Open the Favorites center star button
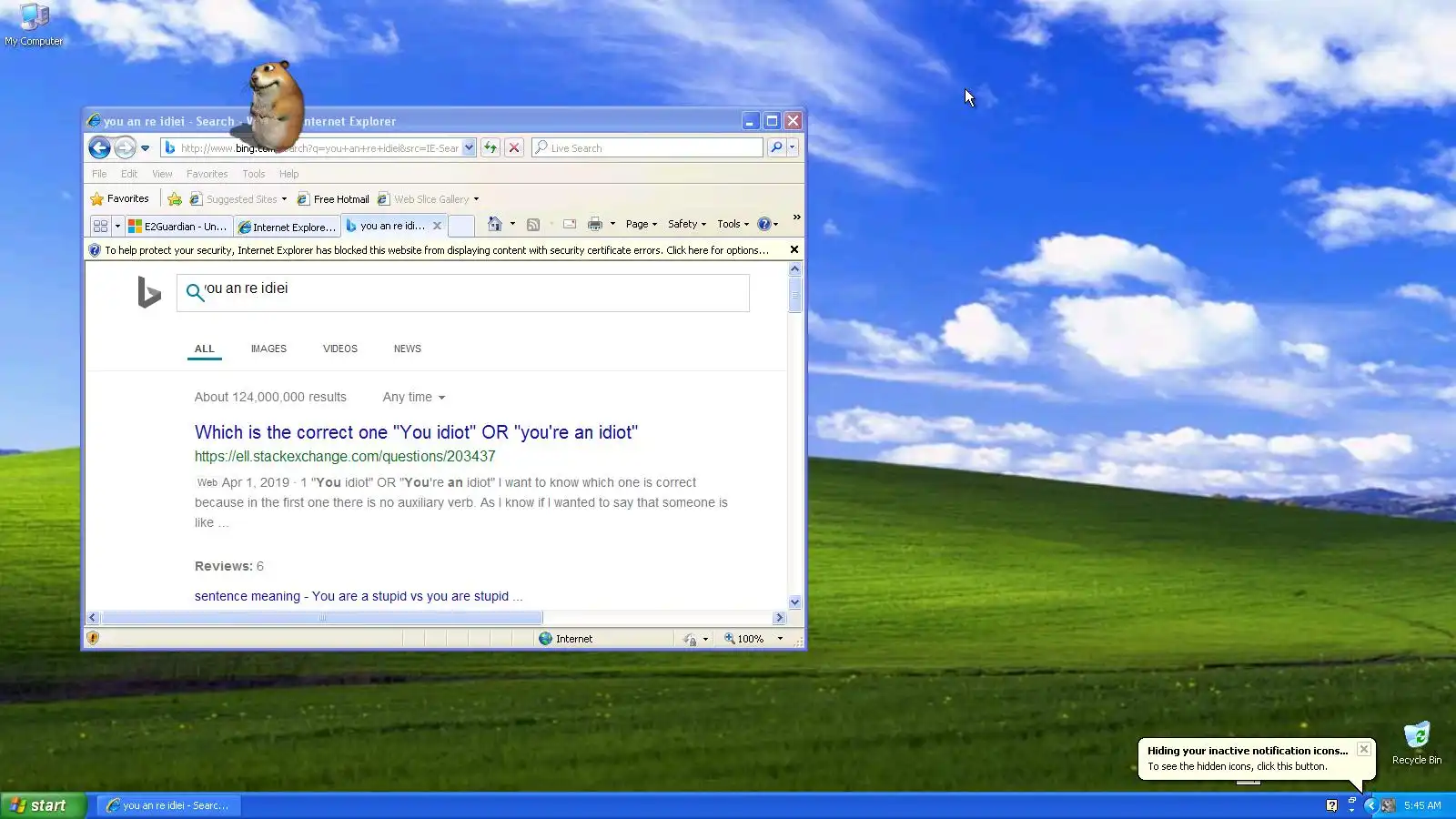1456x819 pixels. pyautogui.click(x=119, y=199)
